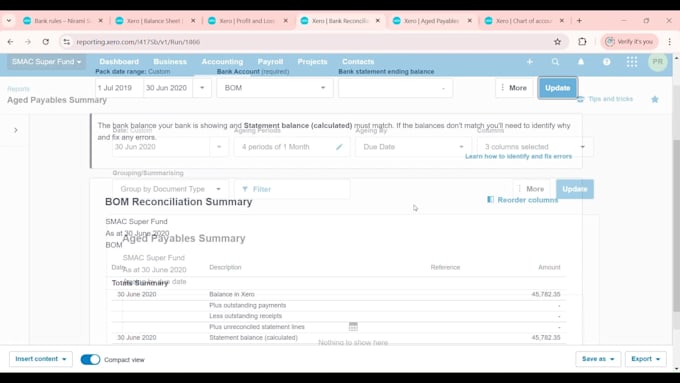Click the browser address bar URL

pos(138,42)
